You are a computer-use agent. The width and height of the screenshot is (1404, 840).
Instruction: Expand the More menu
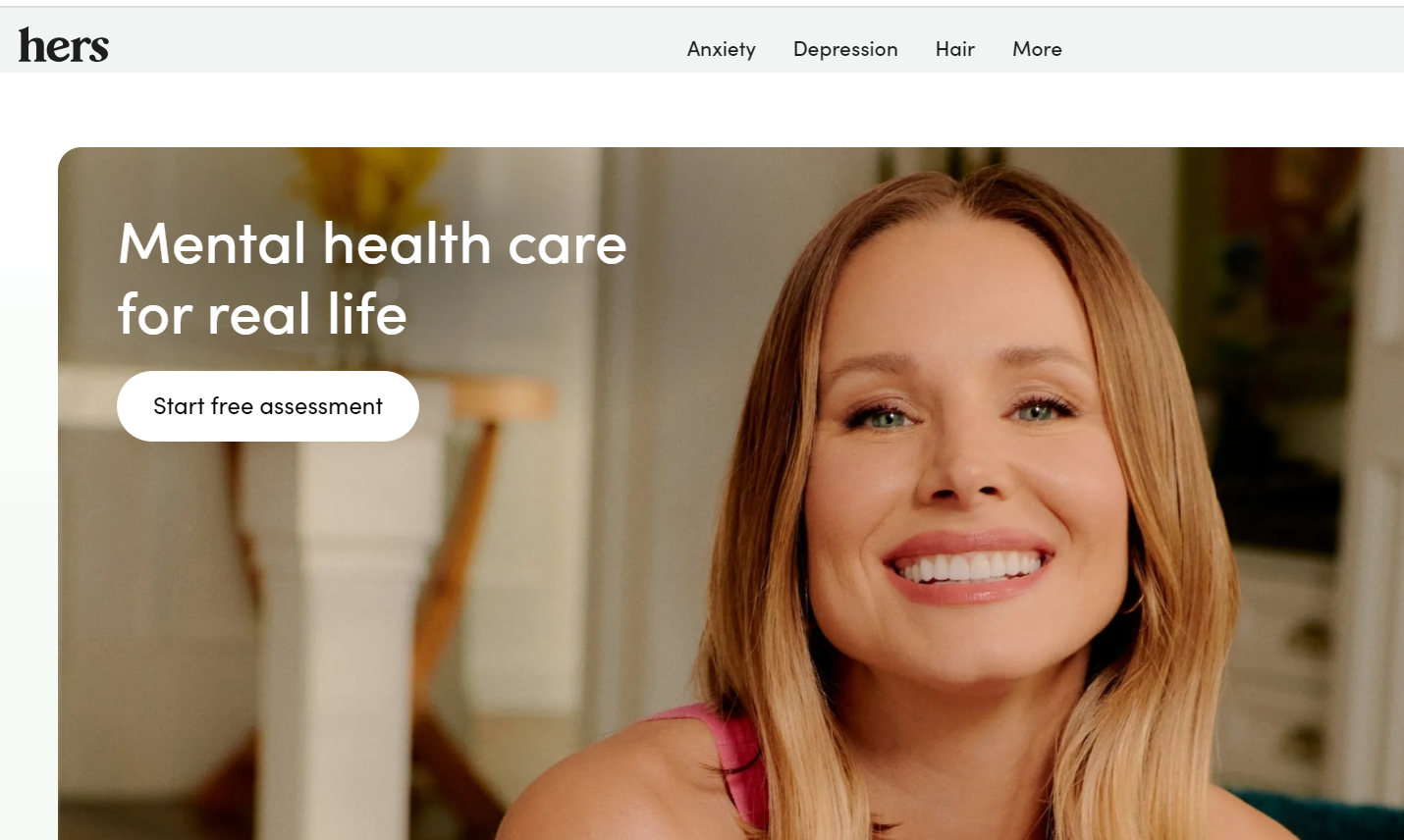click(x=1037, y=49)
